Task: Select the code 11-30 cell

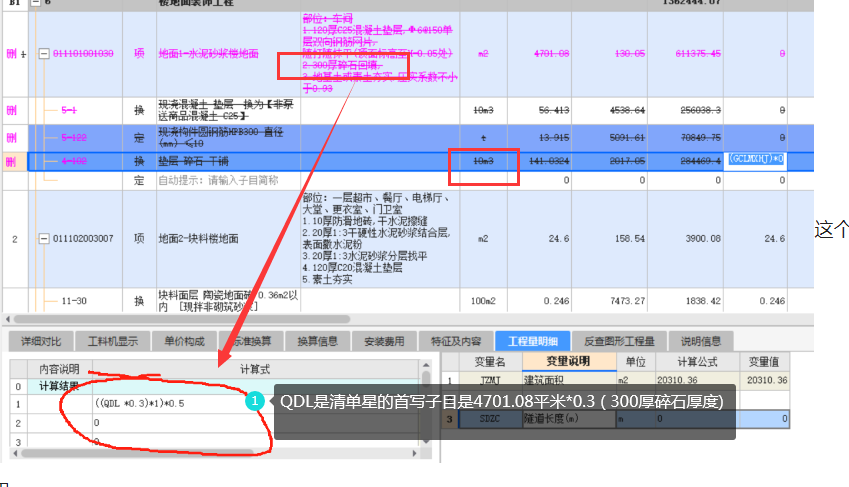Action: (x=75, y=301)
